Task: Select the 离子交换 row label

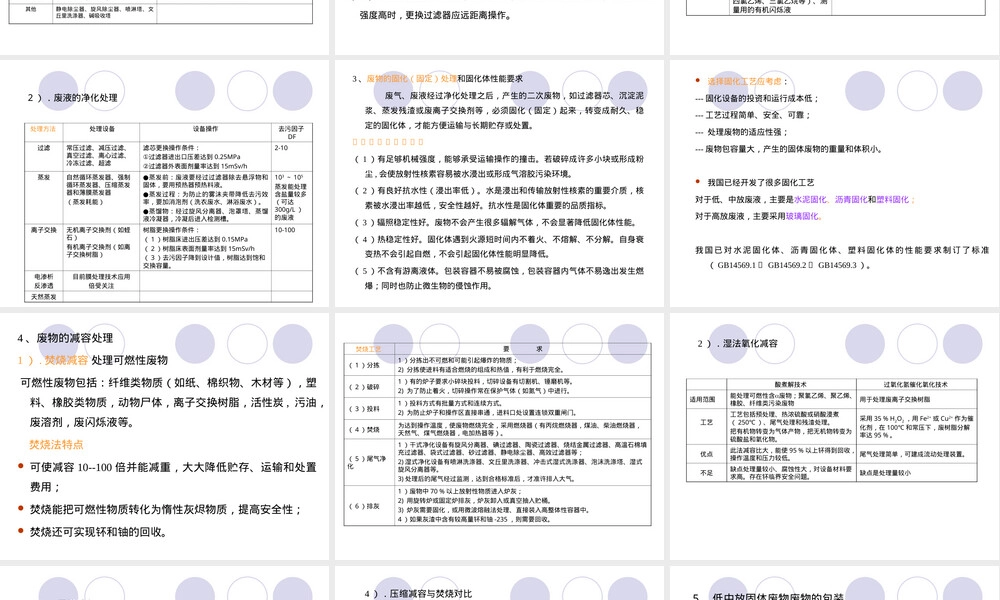Action: [x=43, y=230]
